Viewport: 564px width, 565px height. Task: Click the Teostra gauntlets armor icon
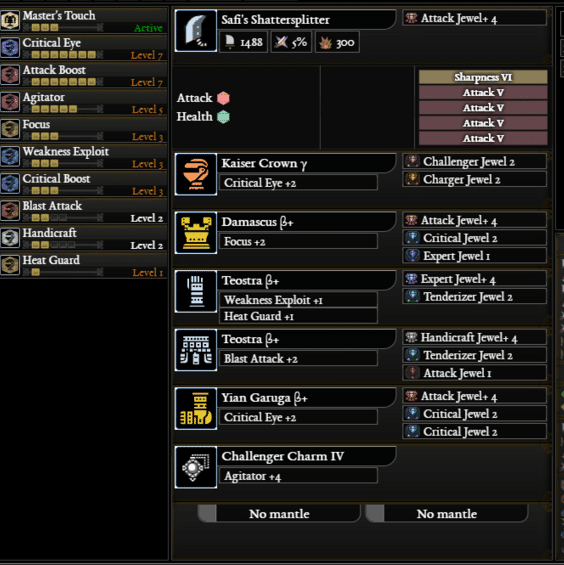[x=196, y=292]
